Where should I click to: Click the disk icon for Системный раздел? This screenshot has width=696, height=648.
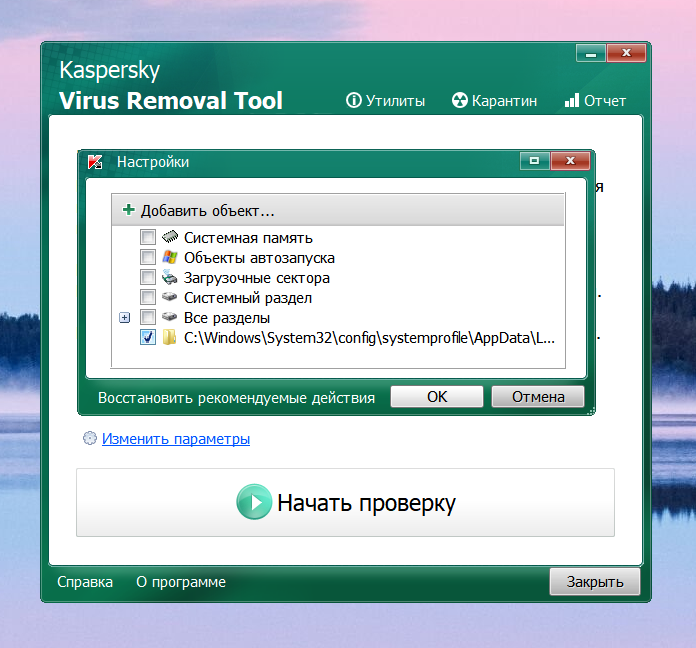pos(169,296)
